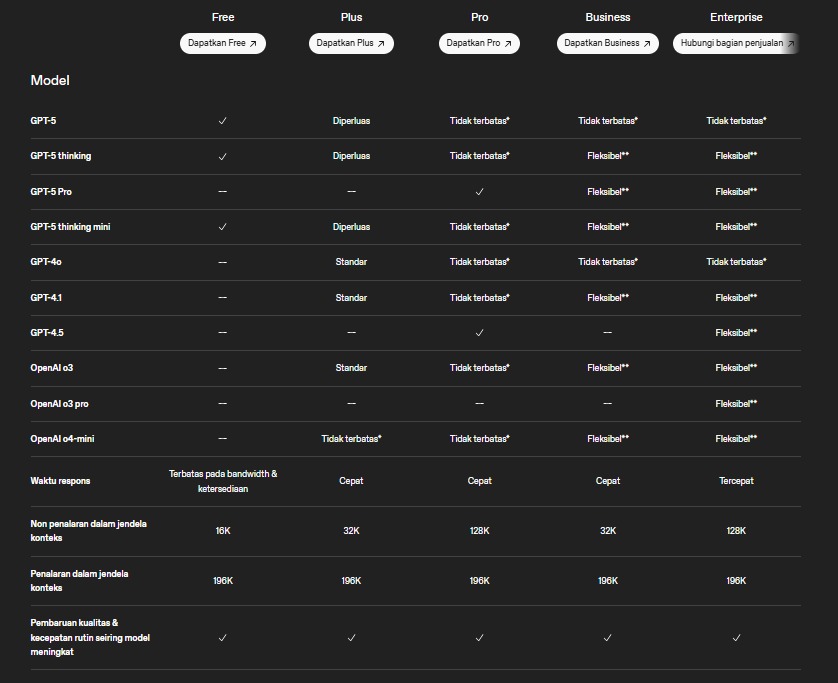Select the Plus column heading
Screen dimensions: 838x683
(351, 17)
